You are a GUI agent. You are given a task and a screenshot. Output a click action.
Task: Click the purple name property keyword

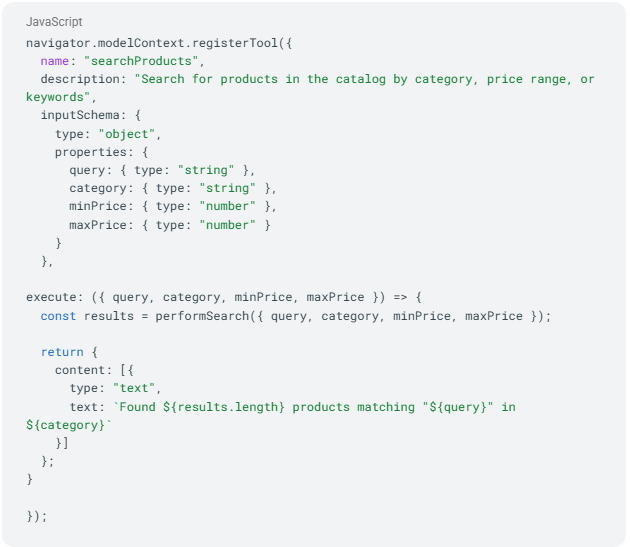(55, 61)
